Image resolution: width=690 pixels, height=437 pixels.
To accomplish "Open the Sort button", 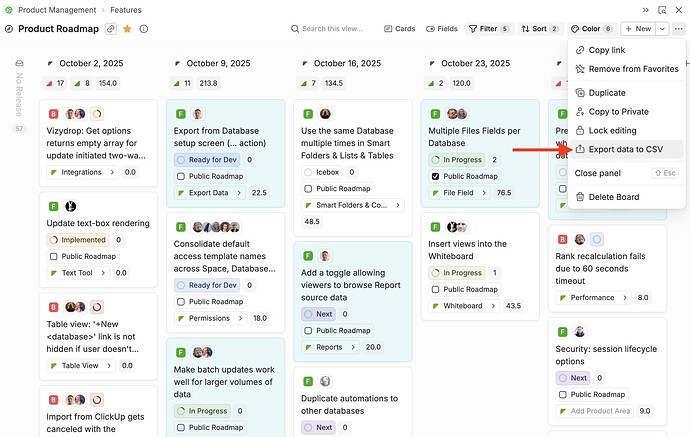I will coord(540,29).
